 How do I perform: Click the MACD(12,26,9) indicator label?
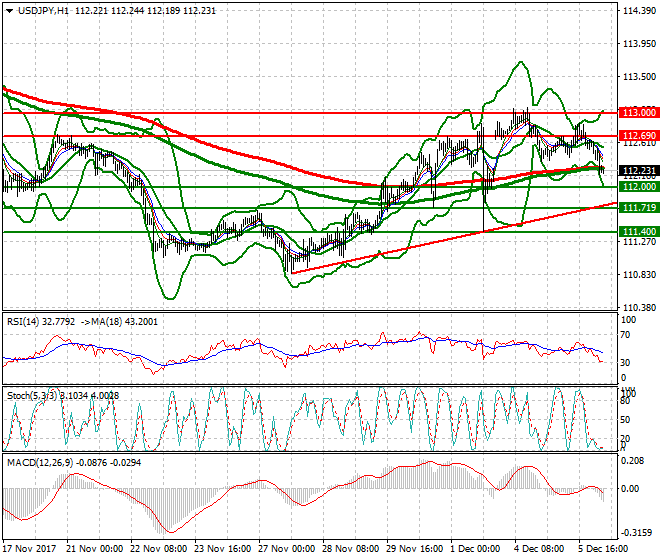(40, 463)
